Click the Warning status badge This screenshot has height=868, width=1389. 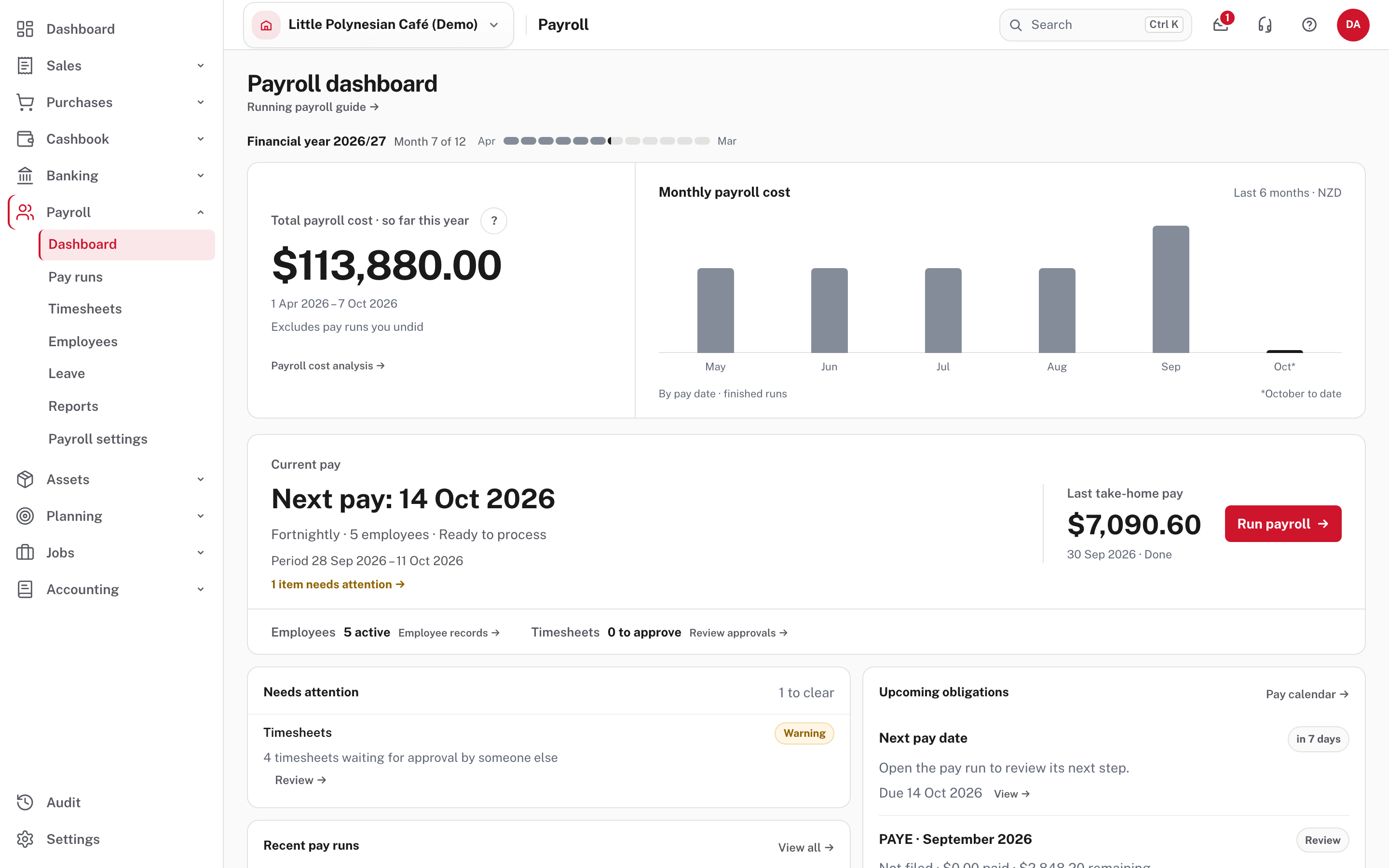coord(804,733)
